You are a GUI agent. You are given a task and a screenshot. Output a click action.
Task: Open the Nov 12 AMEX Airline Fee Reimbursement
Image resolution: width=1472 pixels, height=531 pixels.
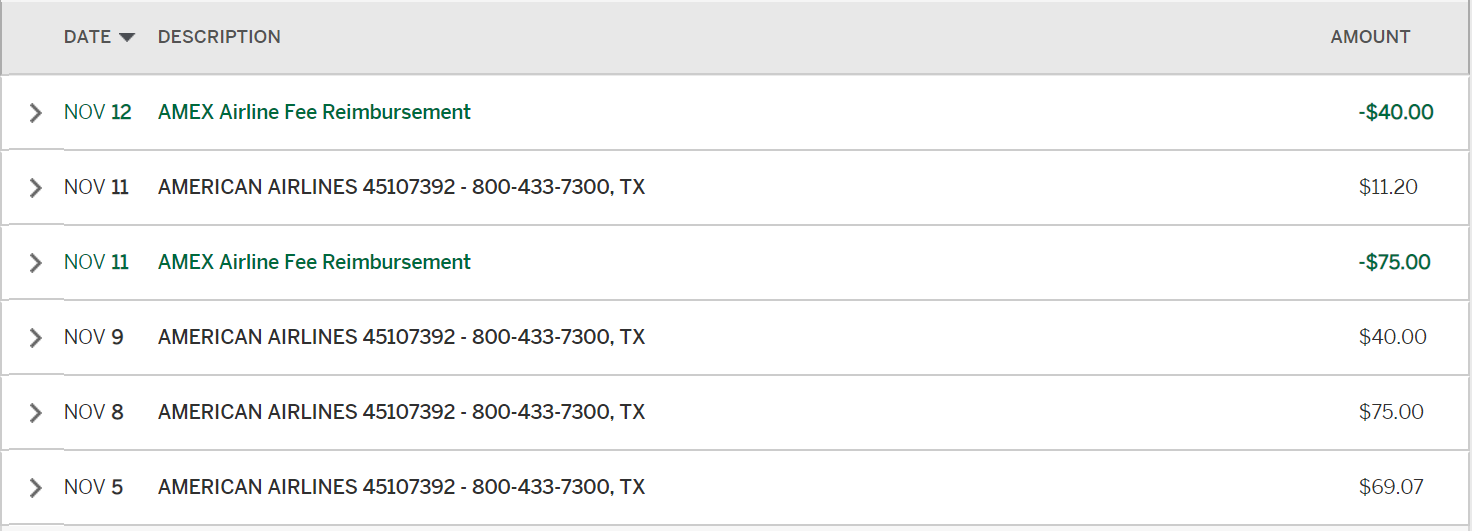[x=314, y=112]
